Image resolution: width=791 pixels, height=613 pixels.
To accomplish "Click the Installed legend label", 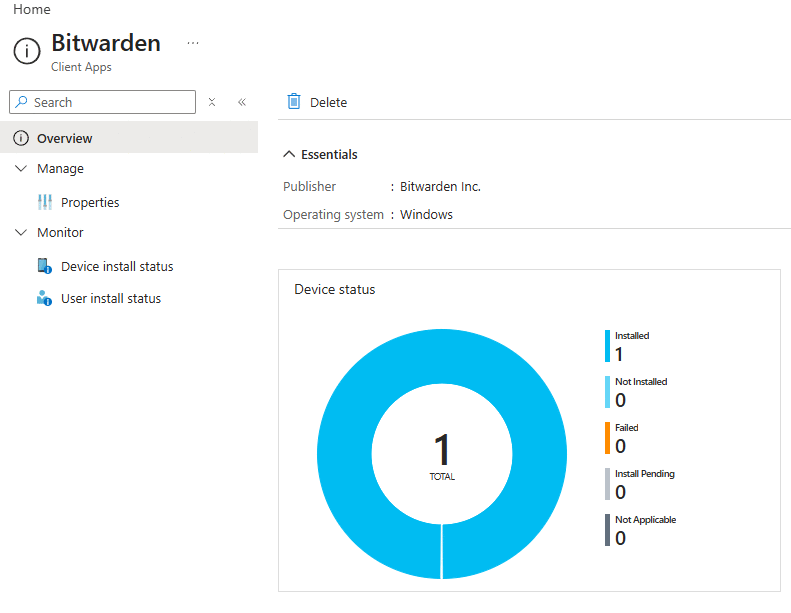I will (632, 336).
